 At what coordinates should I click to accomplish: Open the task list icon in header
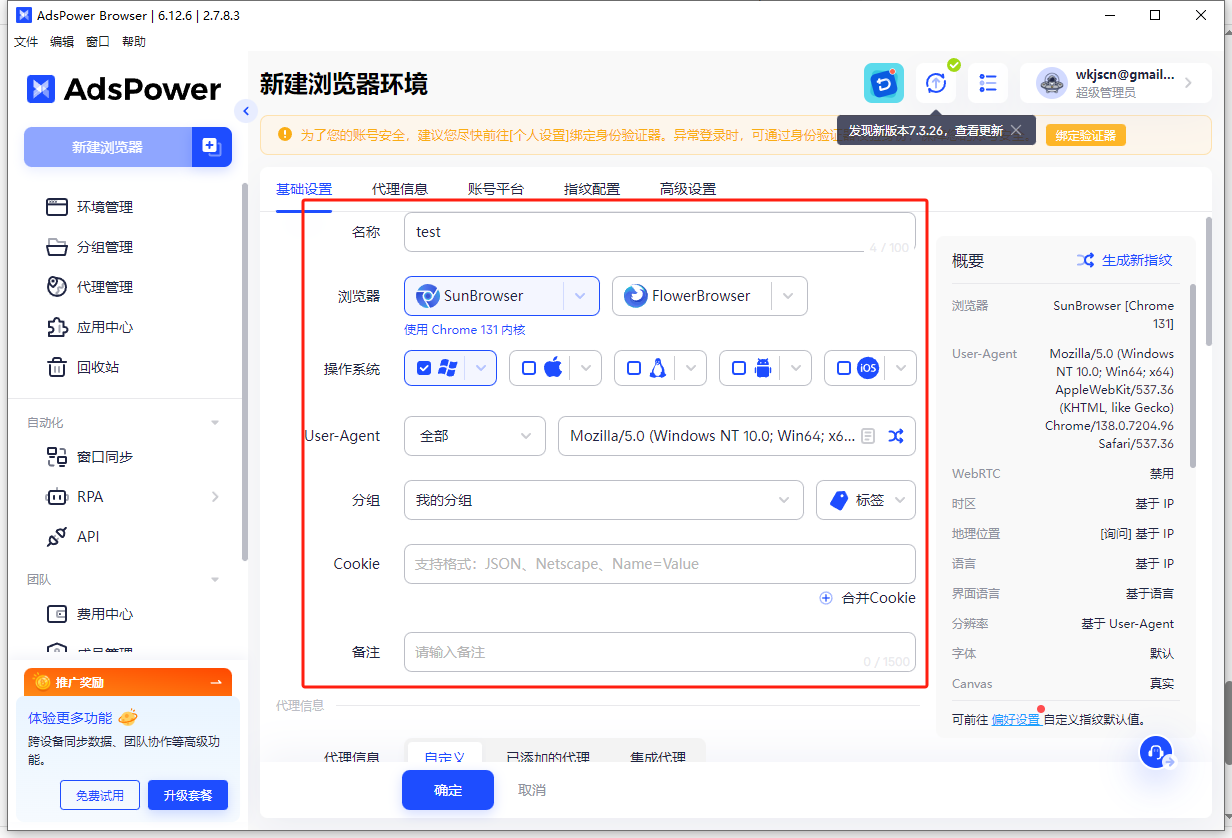(x=988, y=83)
